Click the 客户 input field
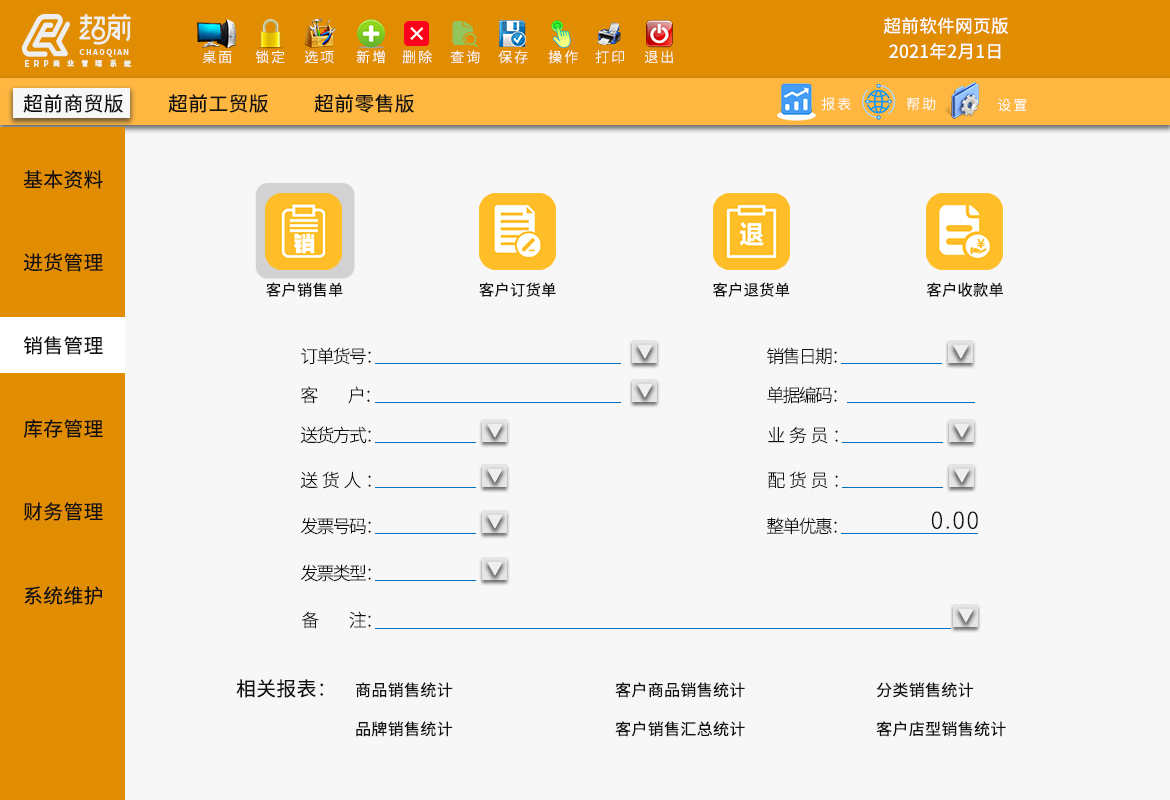The width and height of the screenshot is (1170, 800). point(498,393)
